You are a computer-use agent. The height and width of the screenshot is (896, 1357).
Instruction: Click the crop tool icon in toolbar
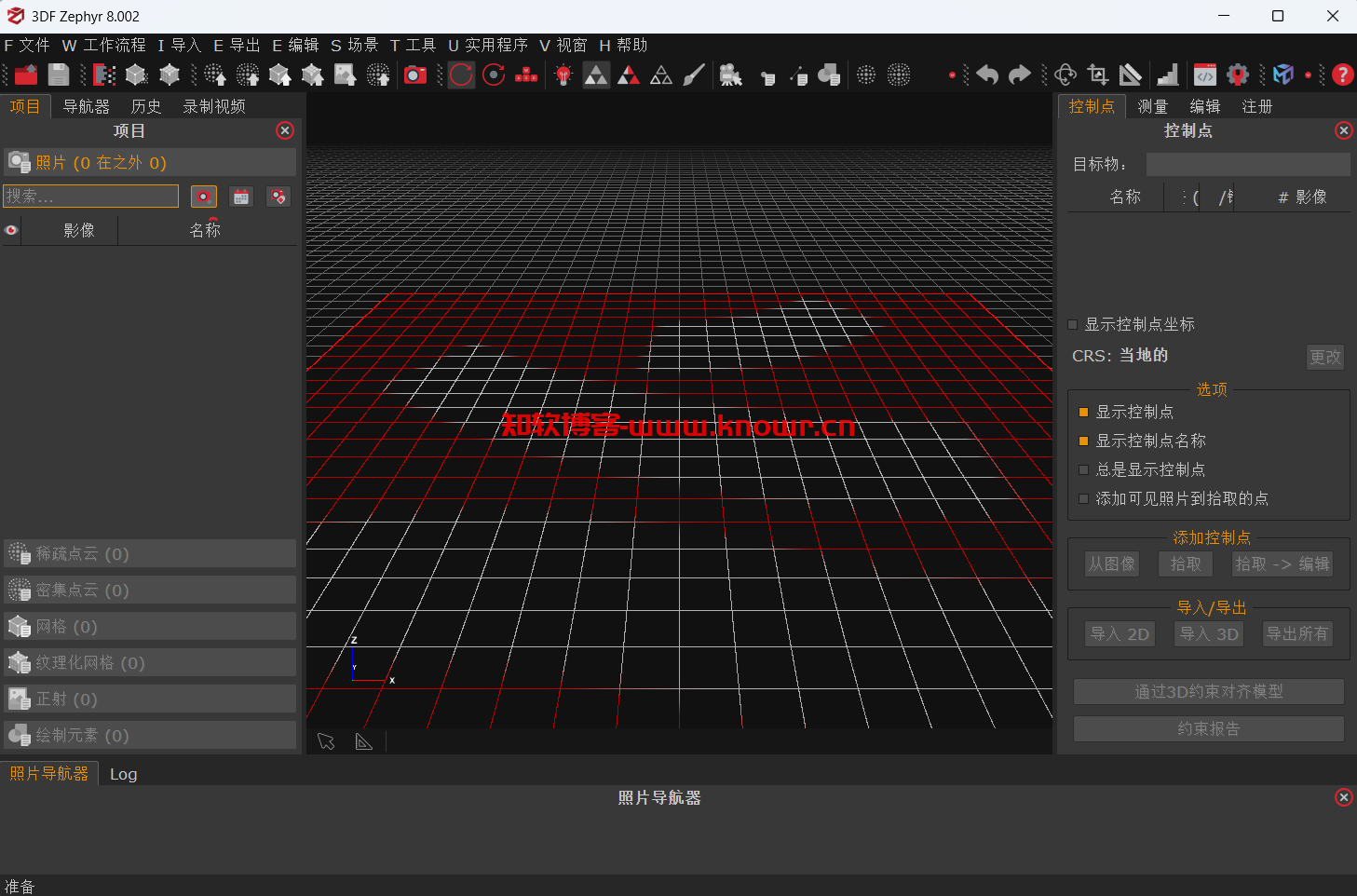[x=1098, y=75]
